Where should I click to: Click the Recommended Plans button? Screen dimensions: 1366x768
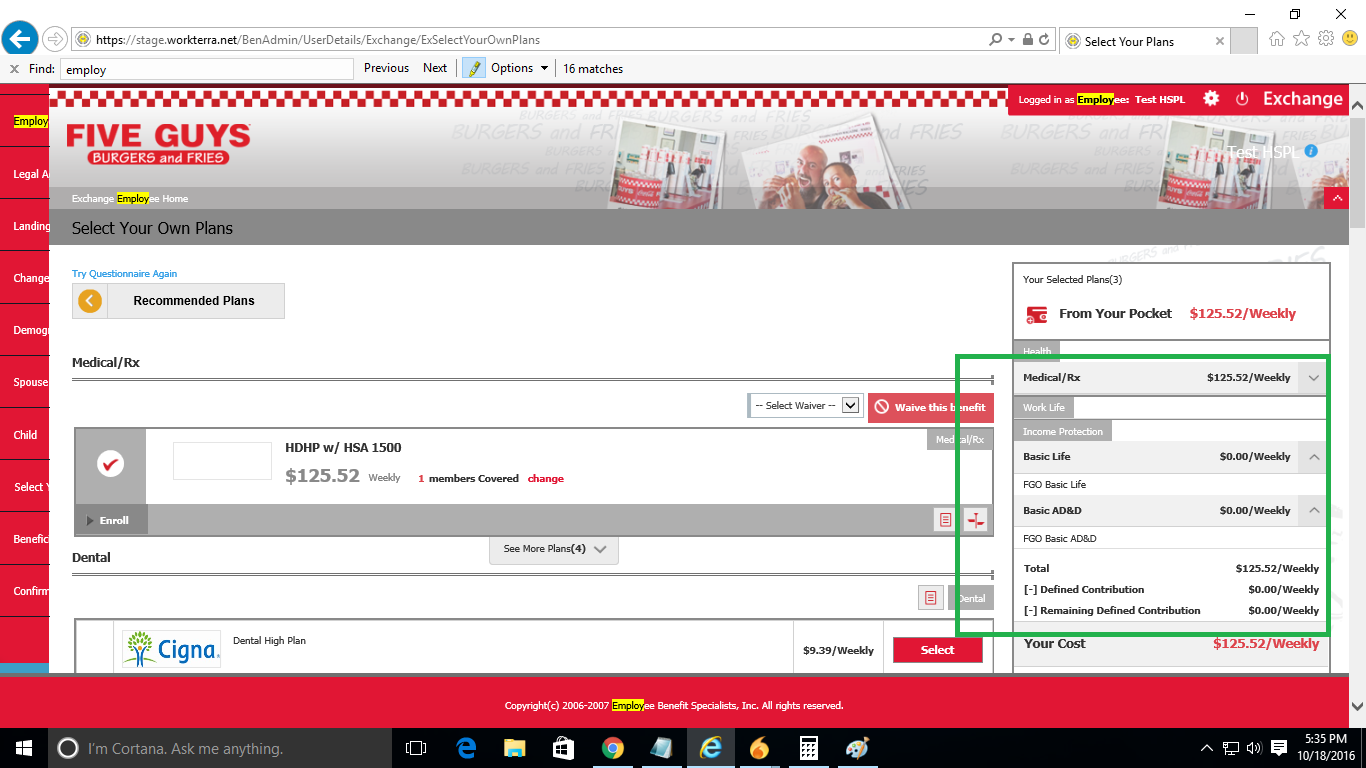178,301
